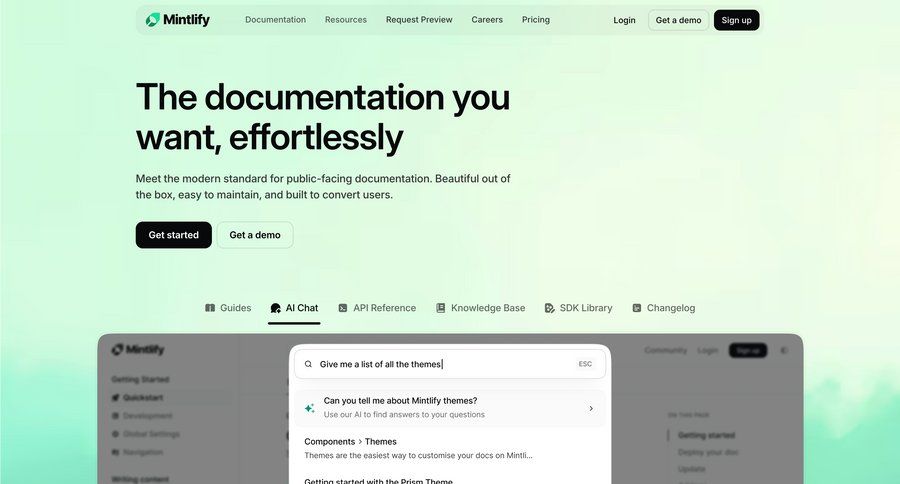Open the Changelog tab
Image resolution: width=900 pixels, height=484 pixels.
(x=664, y=308)
